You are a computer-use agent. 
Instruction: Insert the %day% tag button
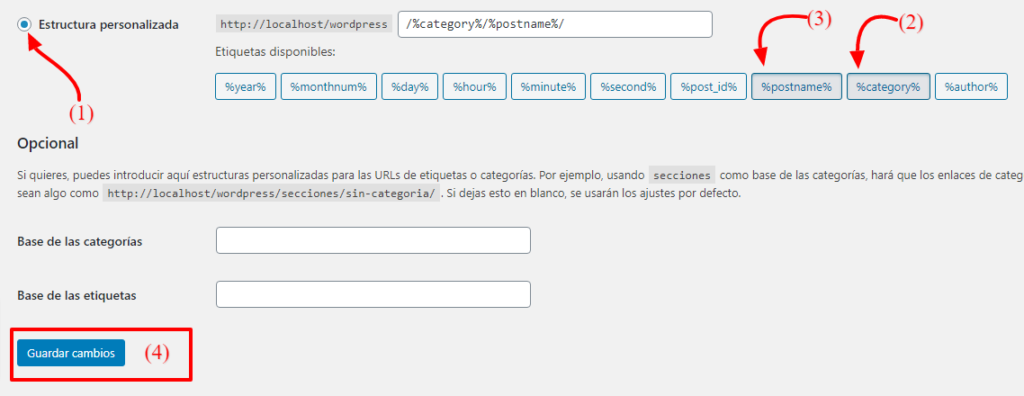[x=409, y=86]
